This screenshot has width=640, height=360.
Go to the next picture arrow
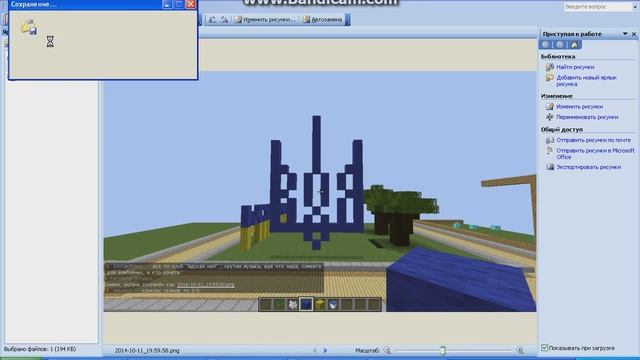(x=325, y=350)
